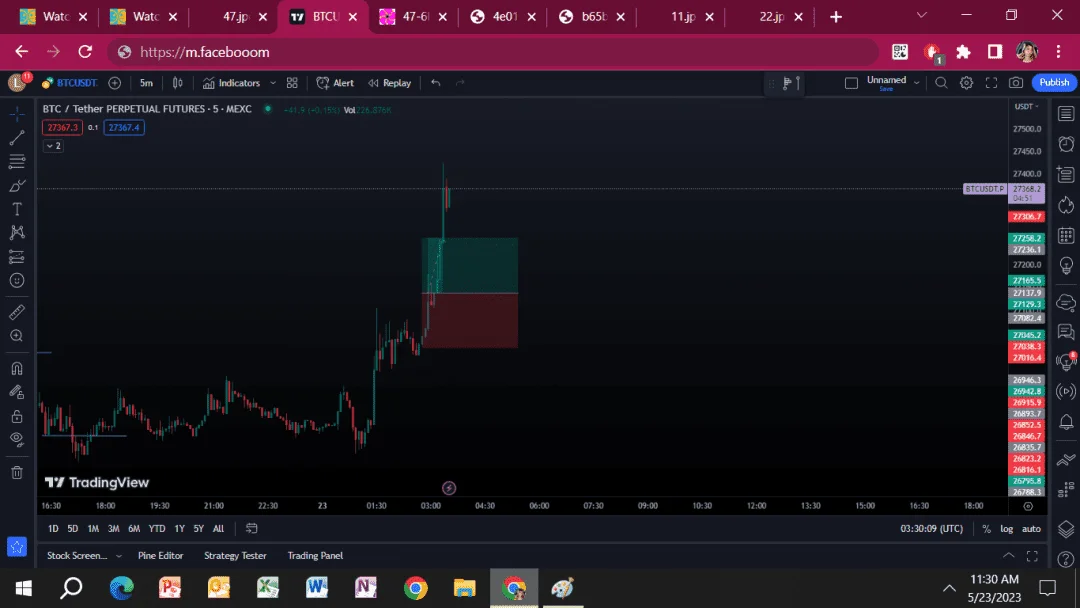Select the crosshair cursor tool

17,114
